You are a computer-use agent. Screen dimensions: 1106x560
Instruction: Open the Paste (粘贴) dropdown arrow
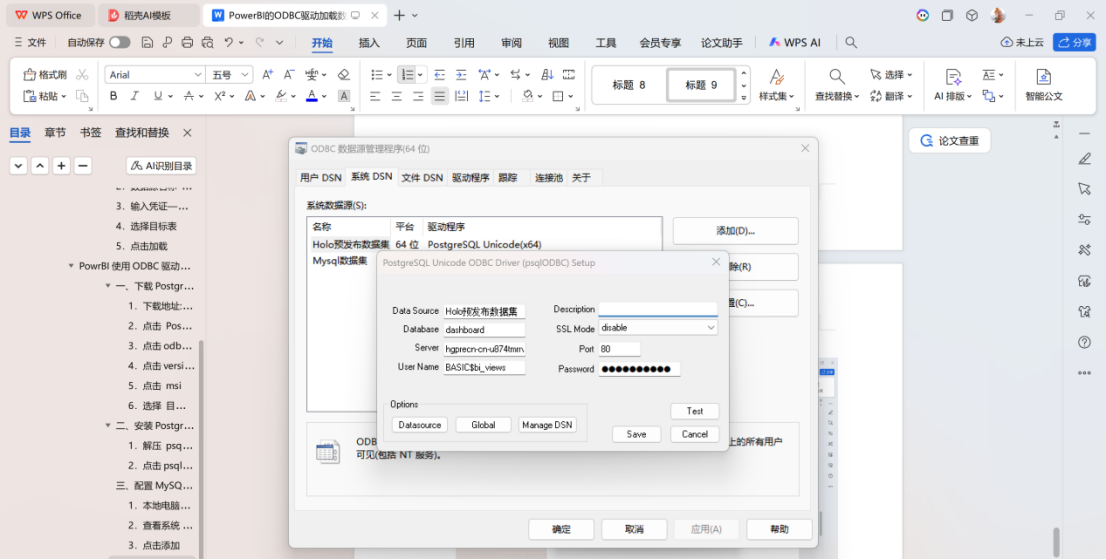63,97
